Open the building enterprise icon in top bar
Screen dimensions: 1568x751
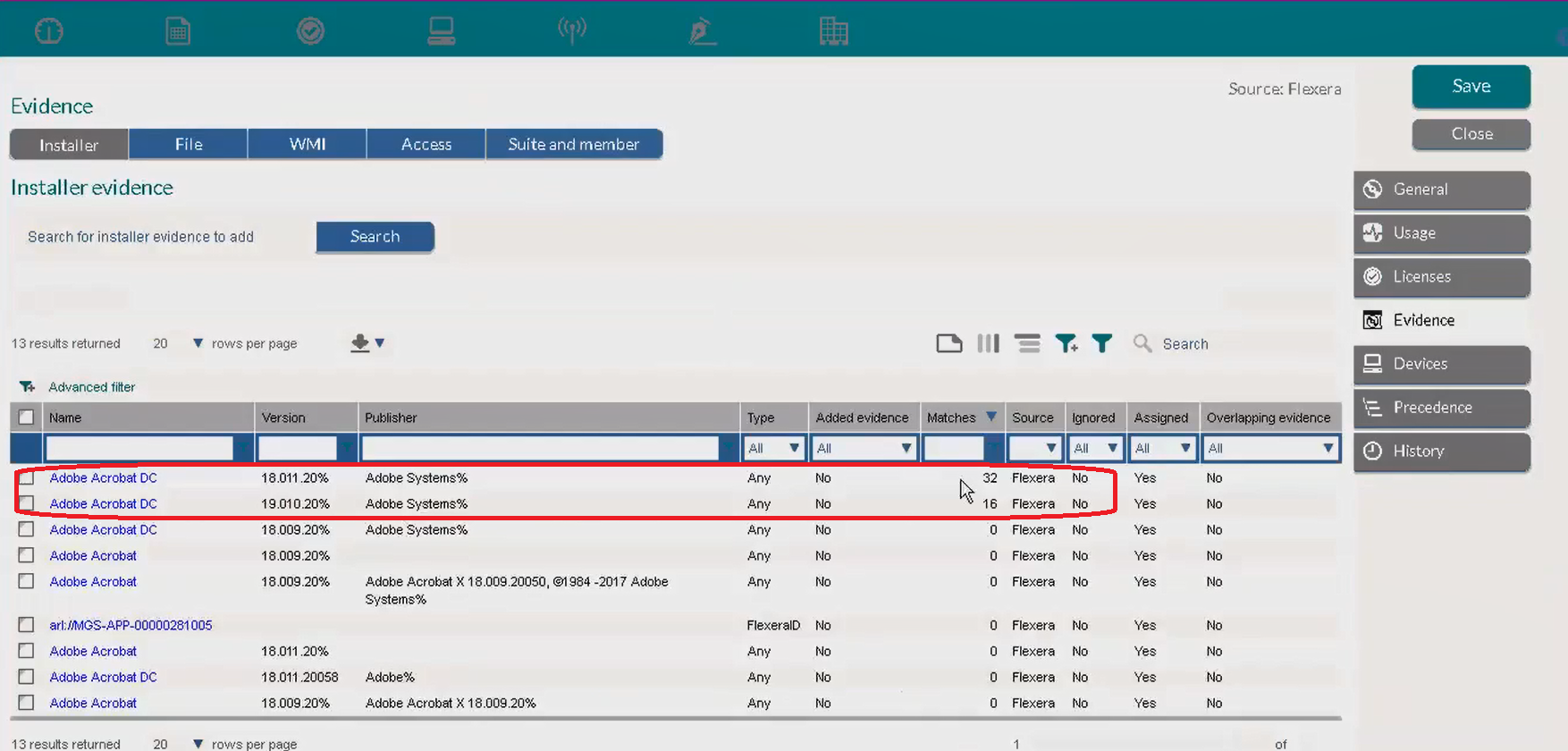[833, 30]
